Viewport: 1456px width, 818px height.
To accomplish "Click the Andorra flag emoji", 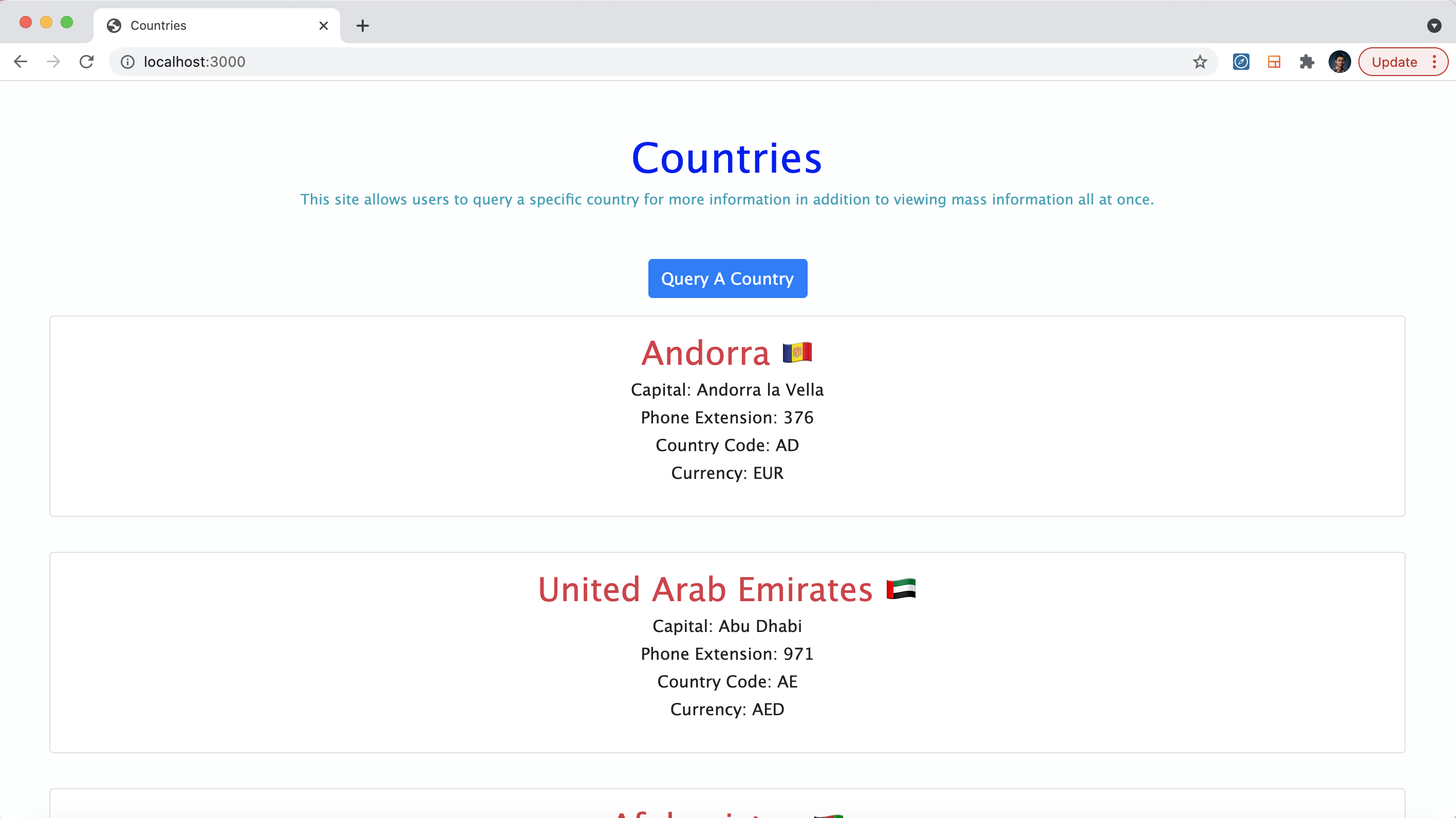I will pos(797,353).
